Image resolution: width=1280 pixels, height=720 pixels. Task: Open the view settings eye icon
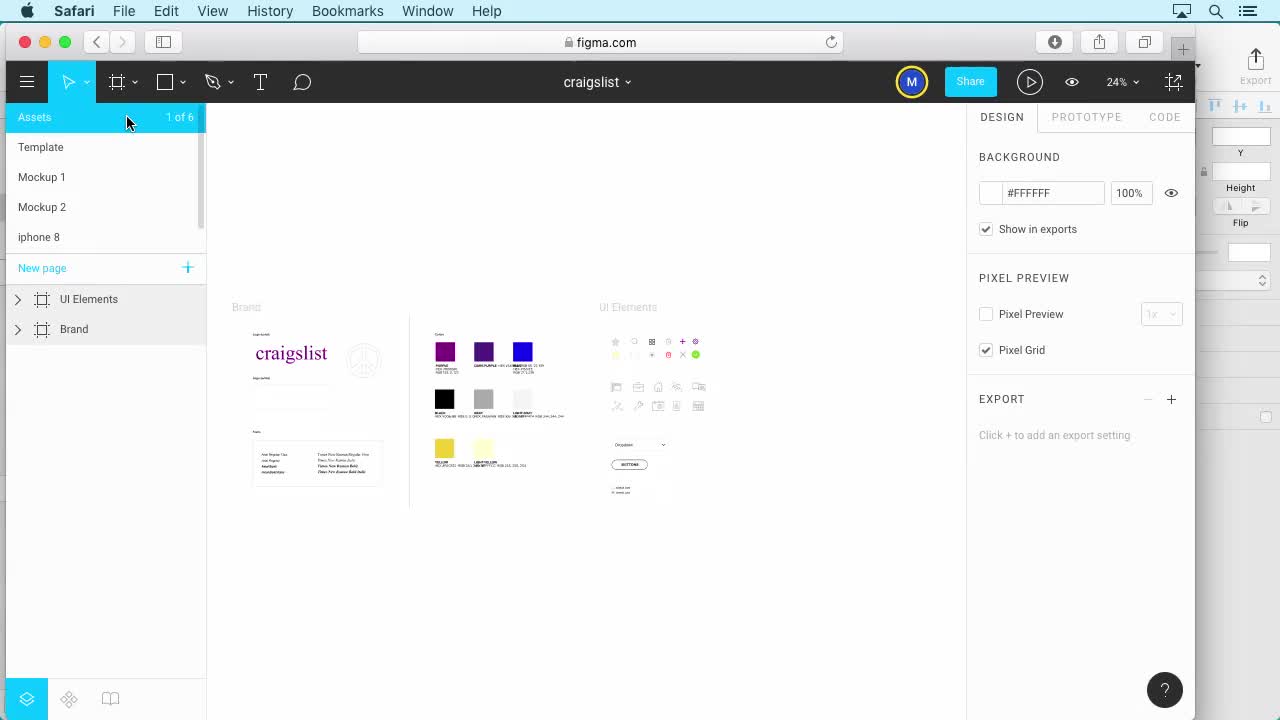1072,82
